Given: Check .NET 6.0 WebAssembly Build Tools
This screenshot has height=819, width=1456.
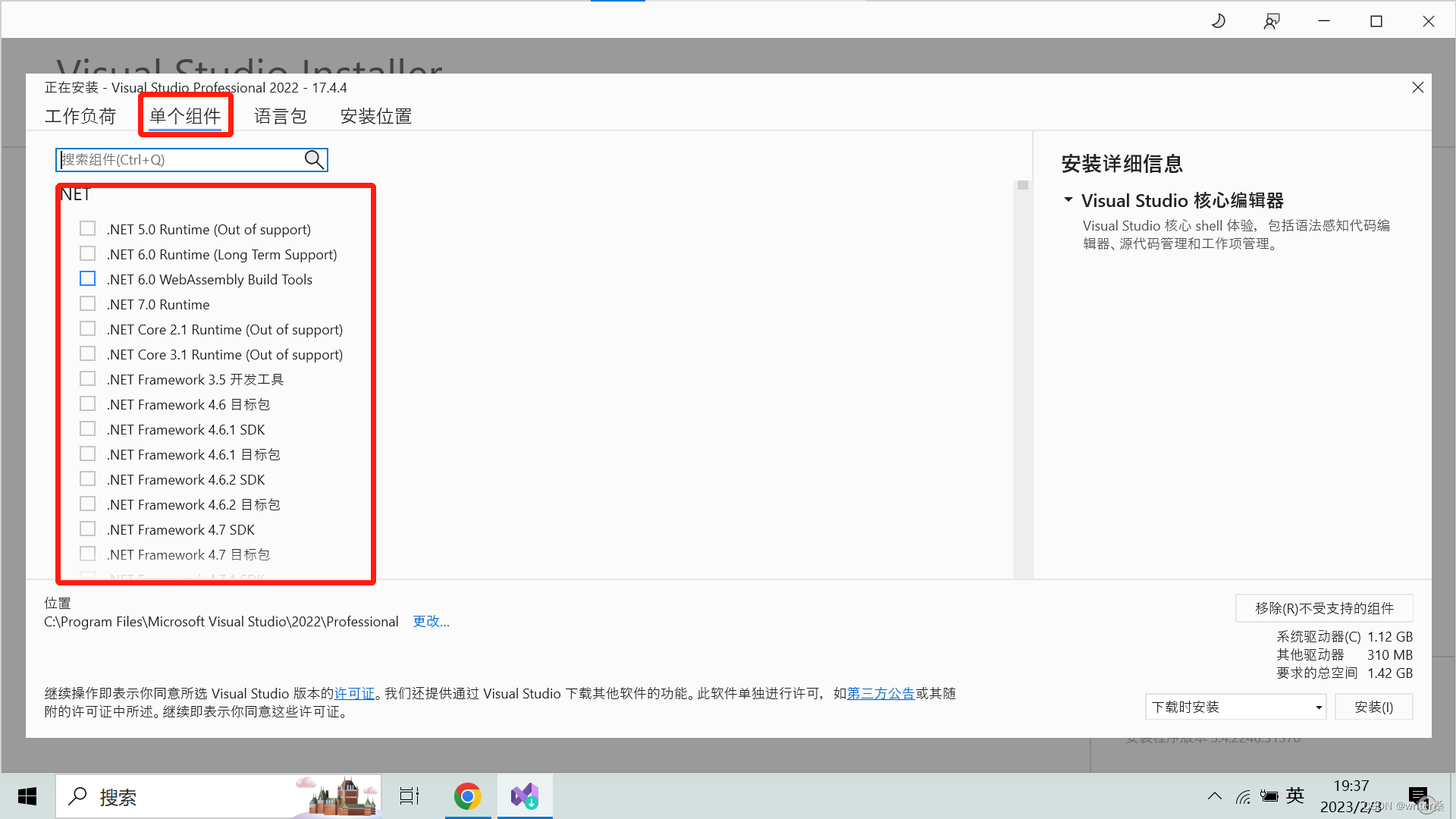Looking at the screenshot, I should [x=88, y=279].
